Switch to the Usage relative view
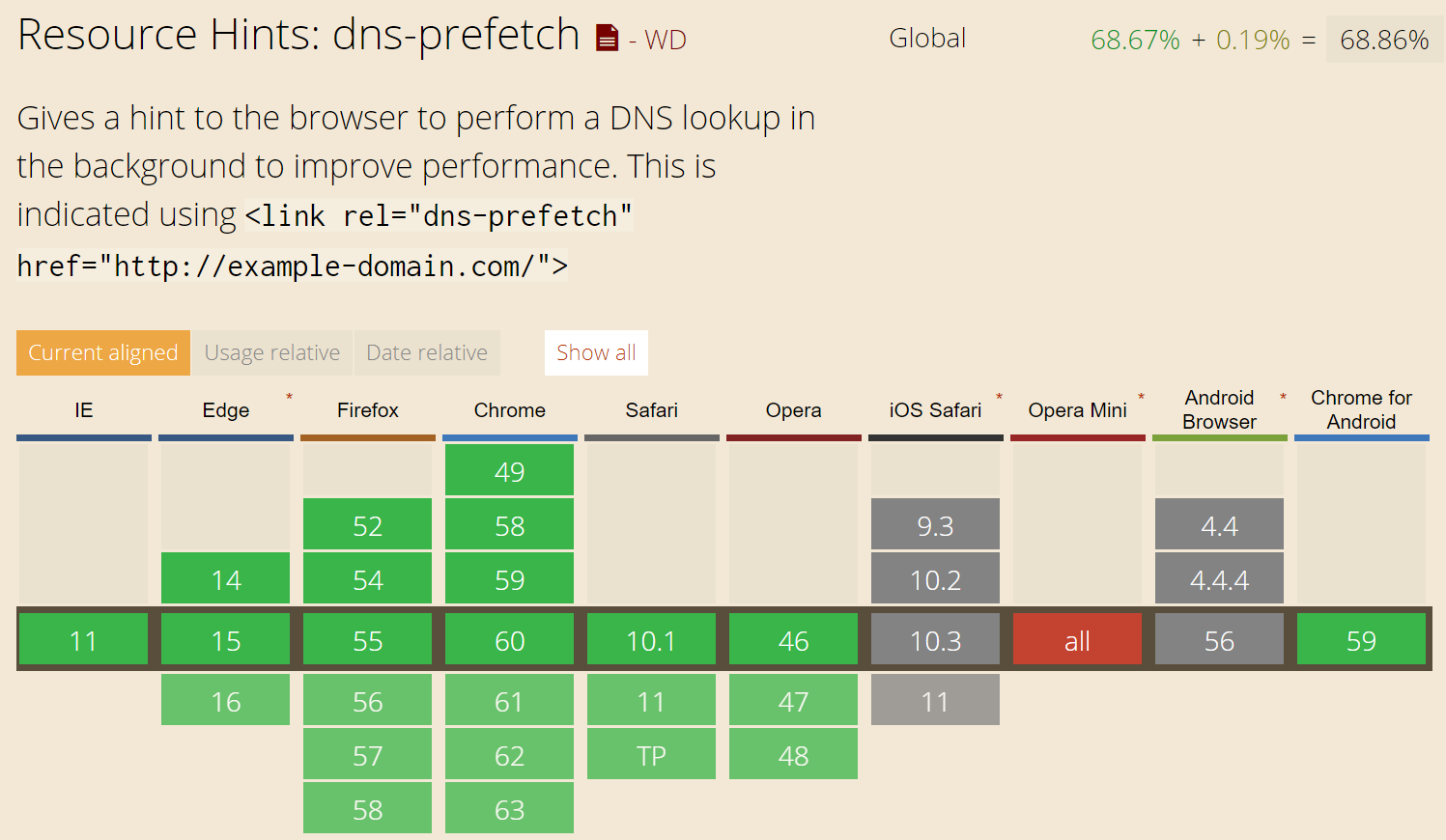Image resolution: width=1446 pixels, height=840 pixels. pyautogui.click(x=271, y=352)
